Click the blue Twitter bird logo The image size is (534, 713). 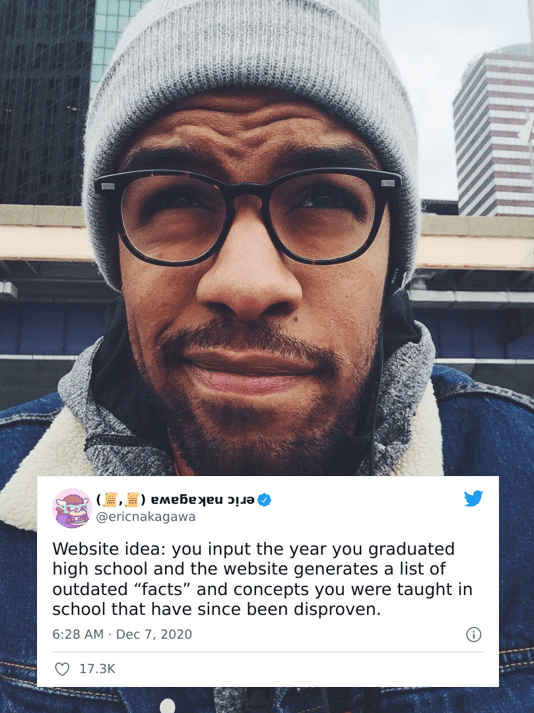click(473, 498)
